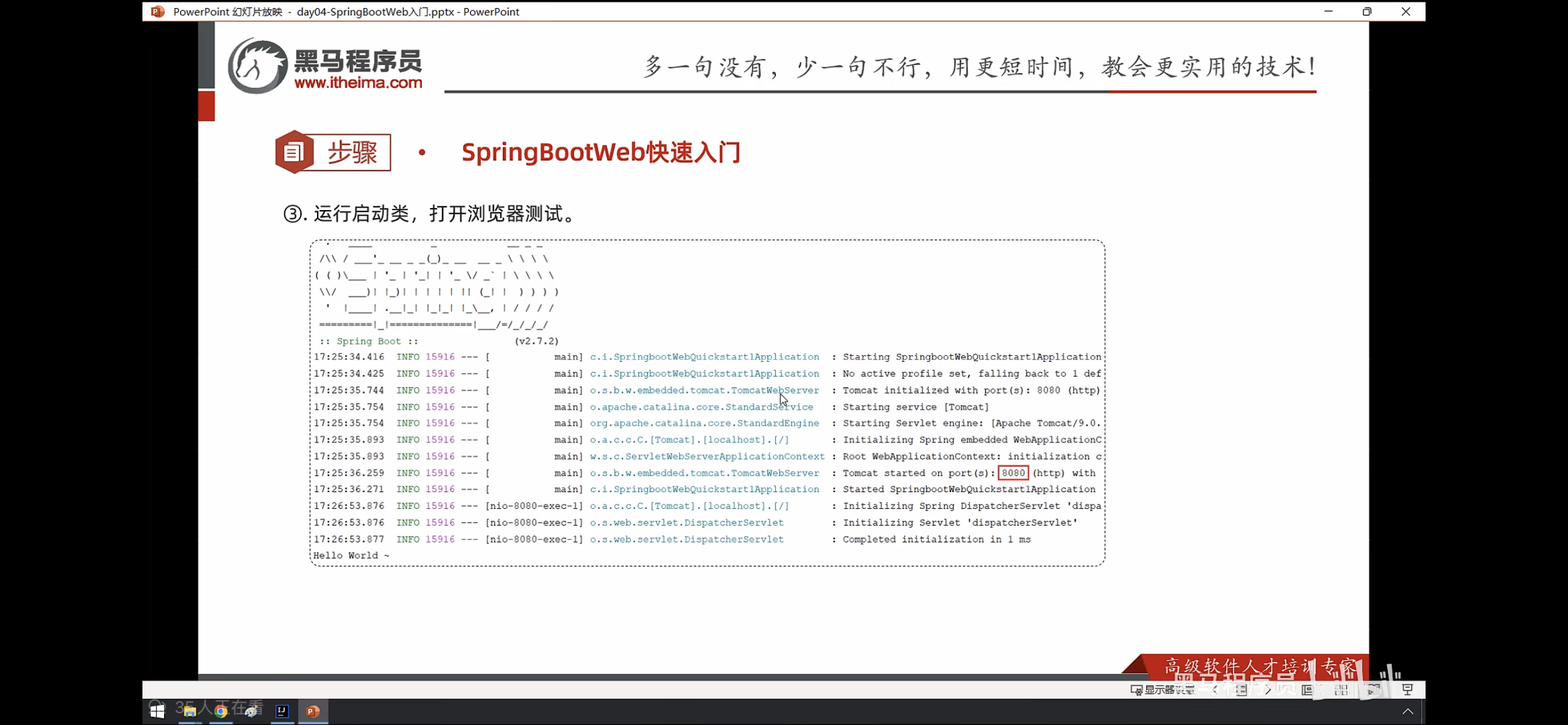Show hidden system tray icons

click(1408, 711)
